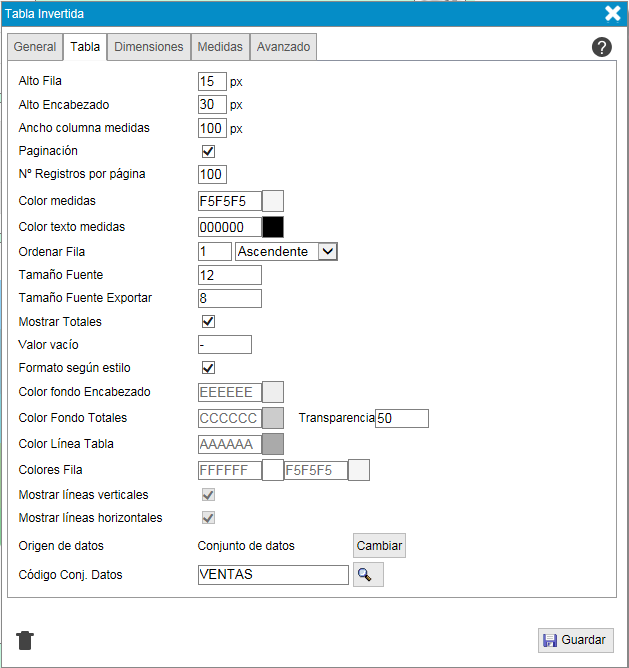
Task: Open the Color medidas swatch picker
Action: pyautogui.click(x=273, y=201)
